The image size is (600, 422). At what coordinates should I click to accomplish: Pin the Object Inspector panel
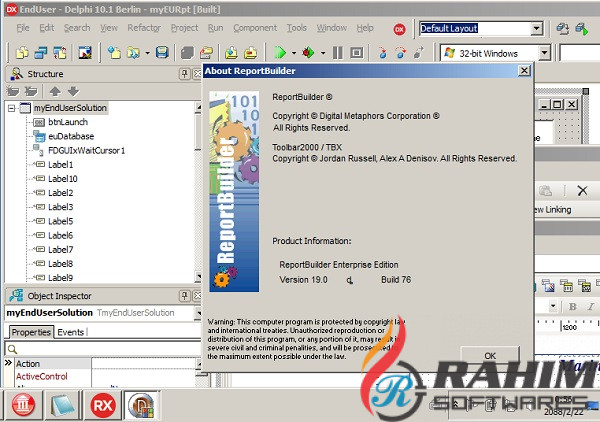pos(184,296)
